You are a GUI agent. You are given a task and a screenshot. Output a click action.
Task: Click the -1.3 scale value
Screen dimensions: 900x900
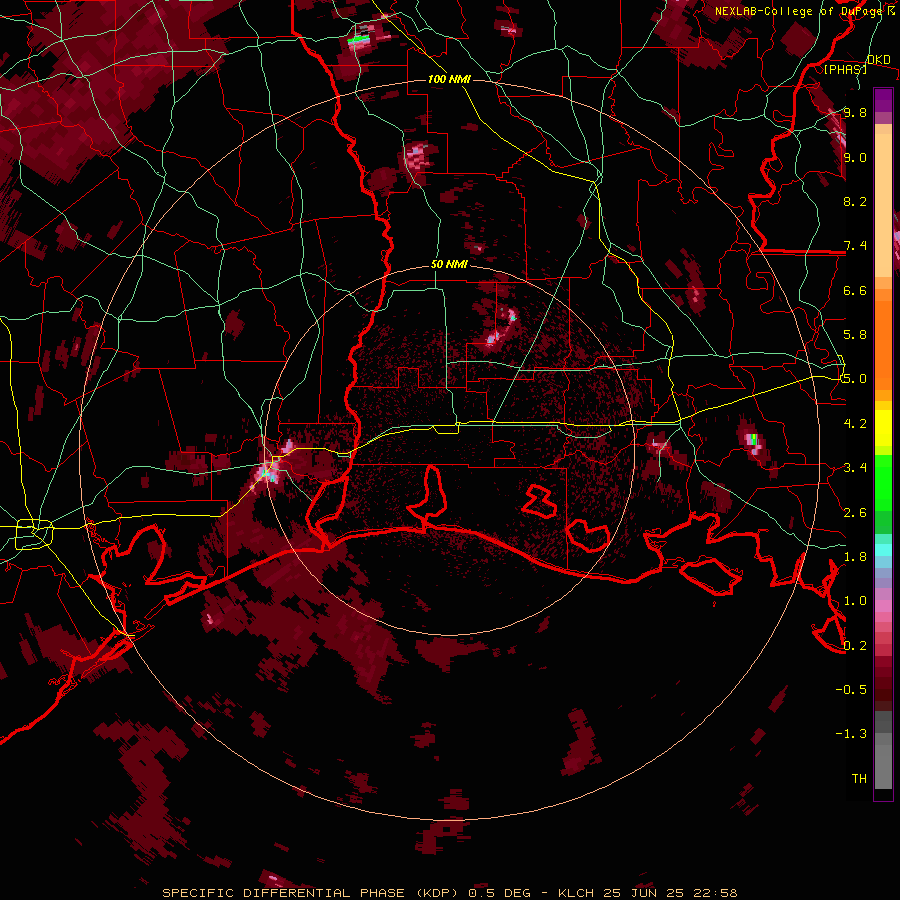pyautogui.click(x=851, y=734)
